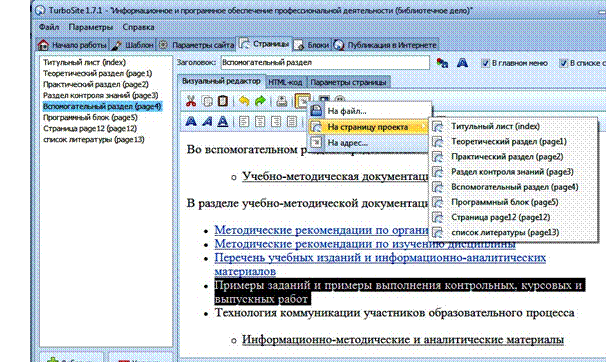606x364 pixels.
Task: Select 'Практический раздел (page2)' in page list
Action: pyautogui.click(x=95, y=84)
